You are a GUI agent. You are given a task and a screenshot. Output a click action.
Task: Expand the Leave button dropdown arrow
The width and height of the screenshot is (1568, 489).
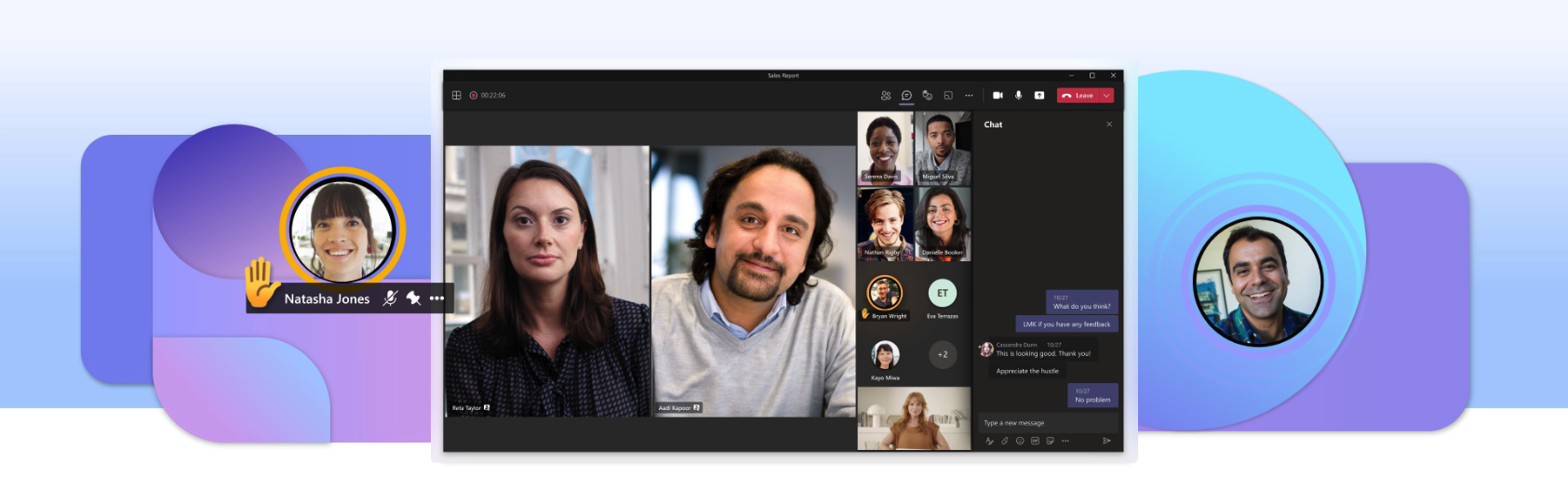[1106, 96]
